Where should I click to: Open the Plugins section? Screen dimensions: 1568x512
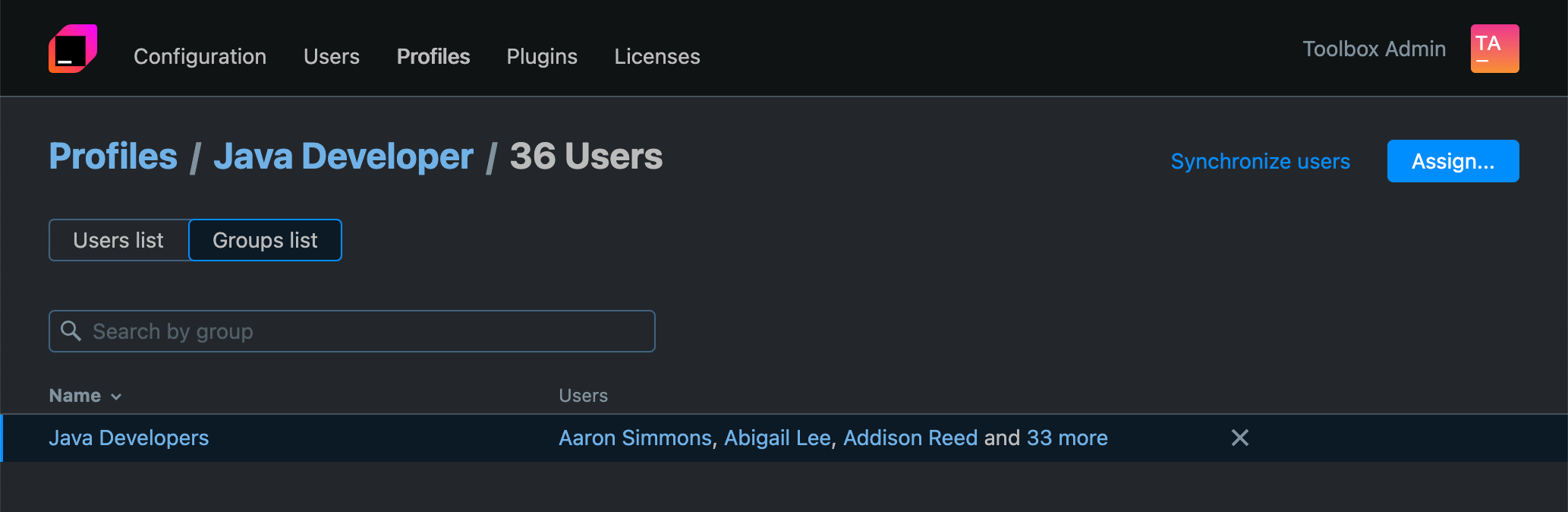click(x=541, y=56)
